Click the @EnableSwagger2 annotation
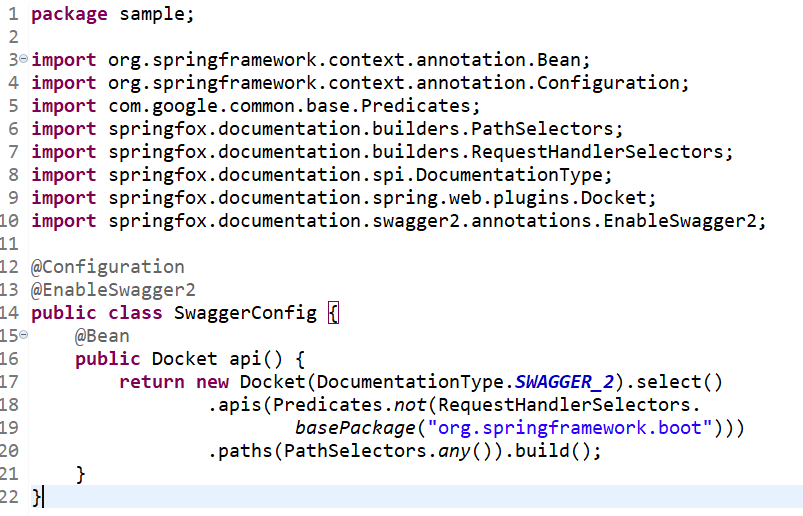The image size is (803, 516). pos(113,290)
